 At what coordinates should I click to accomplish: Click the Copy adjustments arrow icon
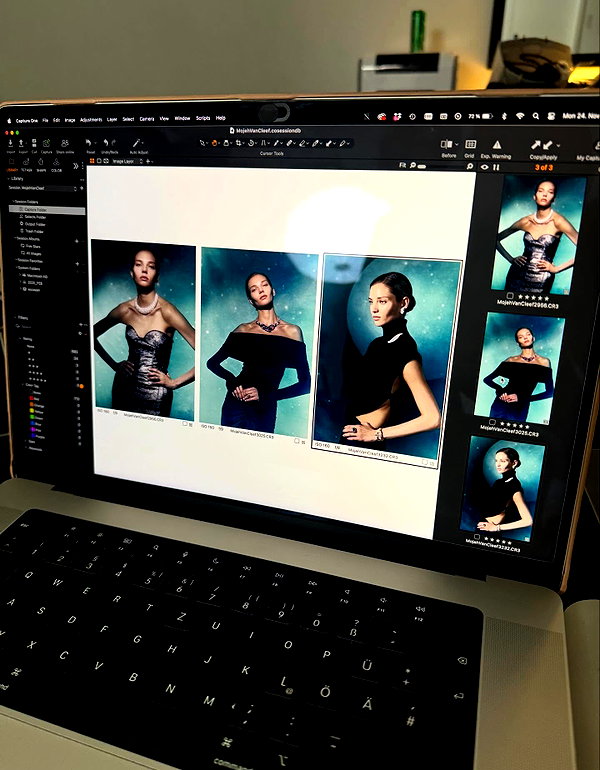click(535, 145)
